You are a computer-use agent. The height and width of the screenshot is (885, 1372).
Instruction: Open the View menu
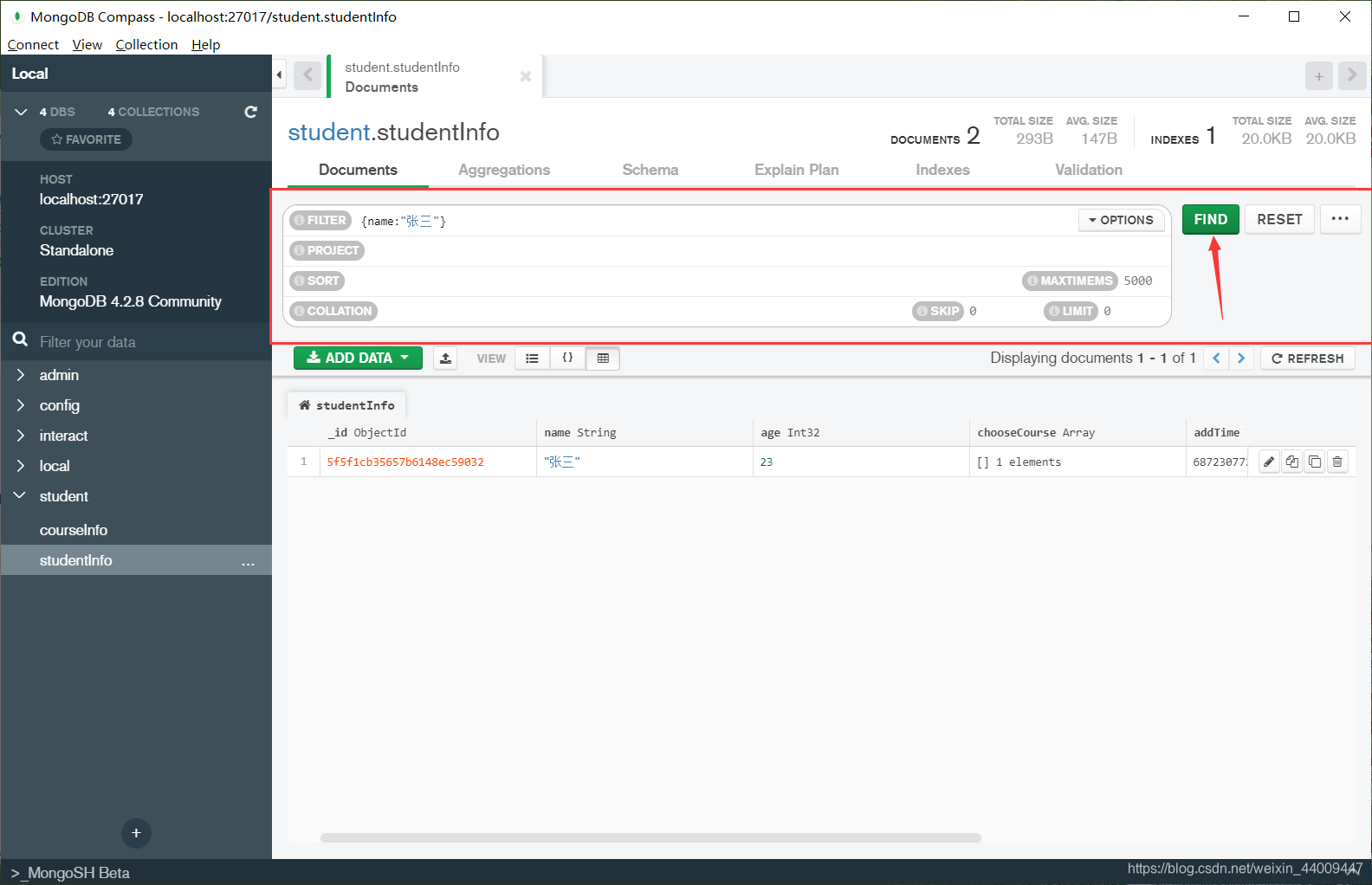coord(87,44)
